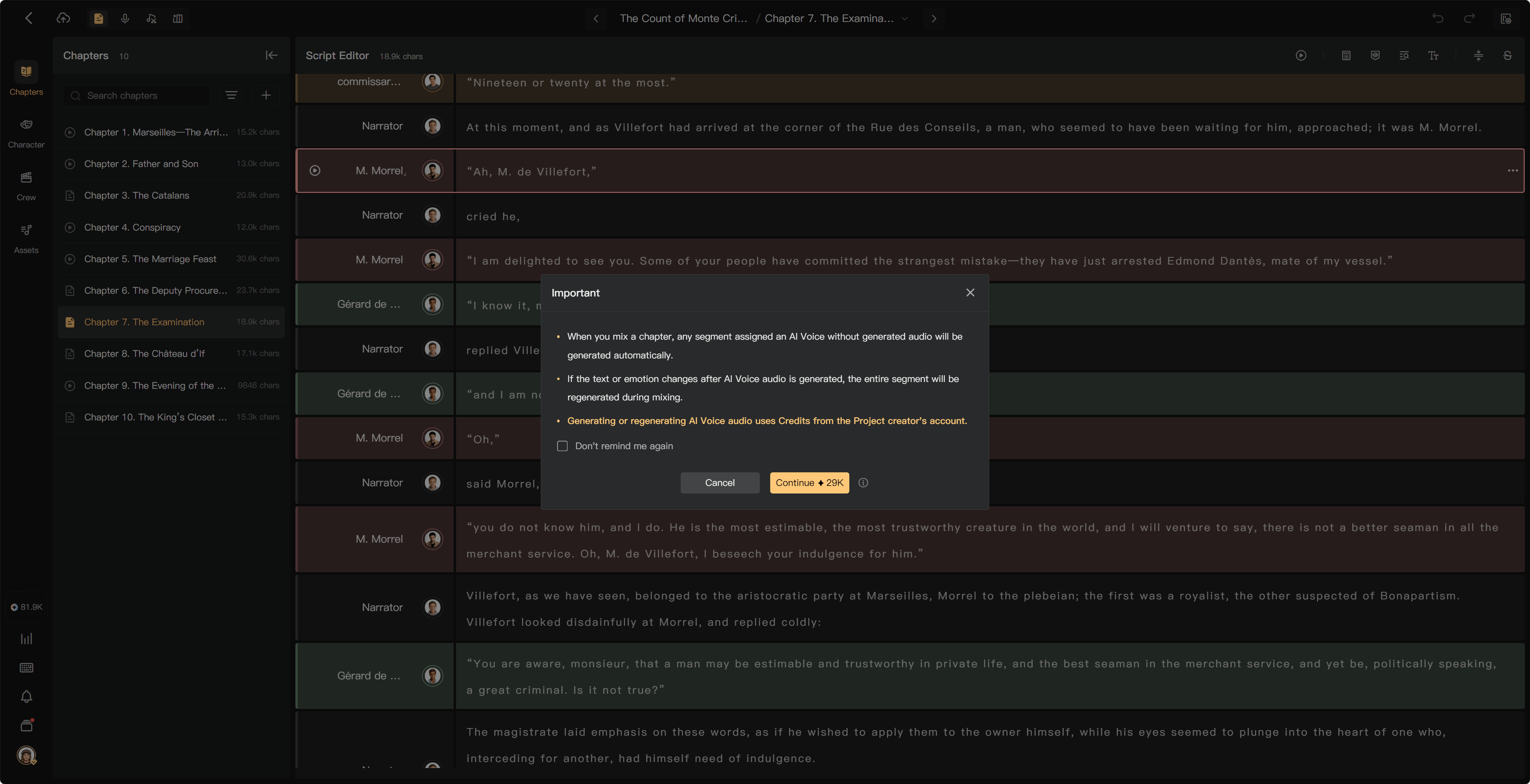Open the music mixing mode icon
The height and width of the screenshot is (784, 1530).
pyautogui.click(x=151, y=18)
